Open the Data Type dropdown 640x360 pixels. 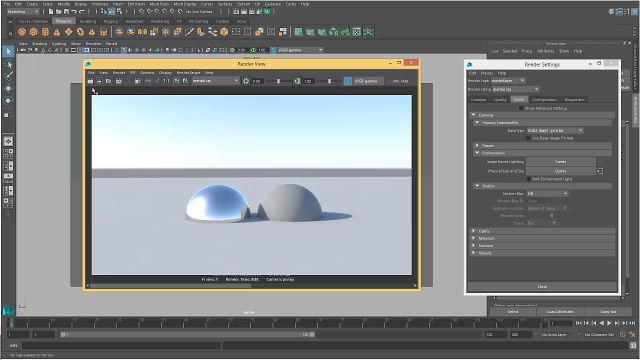click(x=555, y=131)
